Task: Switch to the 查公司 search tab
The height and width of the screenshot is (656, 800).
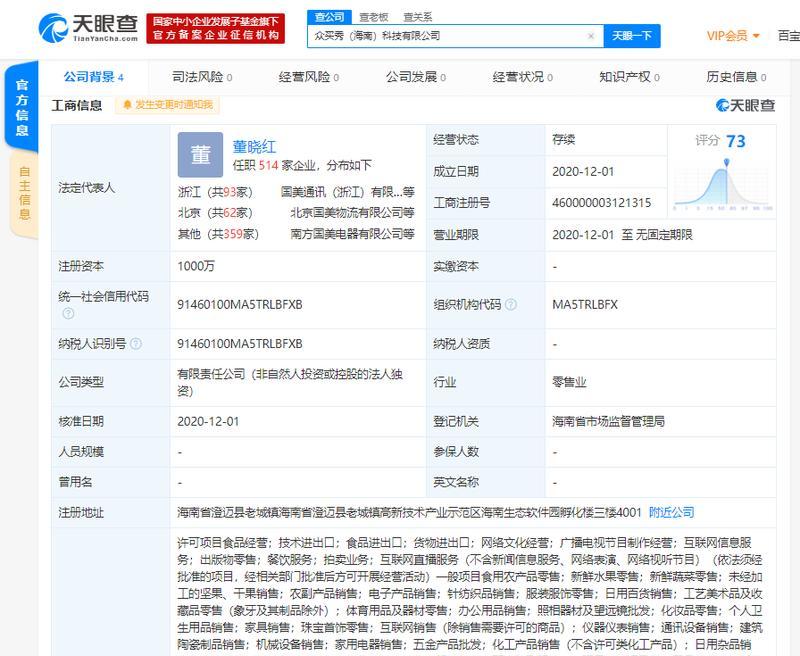Action: [329, 17]
